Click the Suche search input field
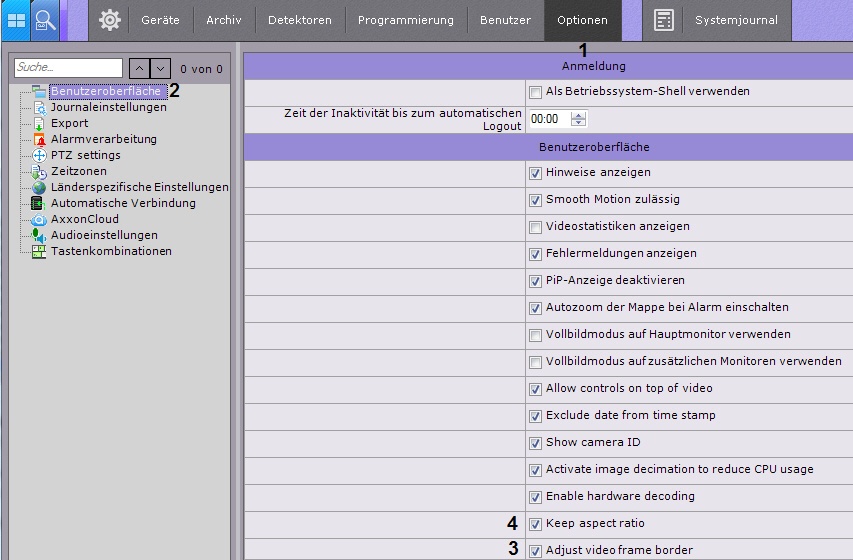The height and width of the screenshot is (560, 853). click(68, 69)
